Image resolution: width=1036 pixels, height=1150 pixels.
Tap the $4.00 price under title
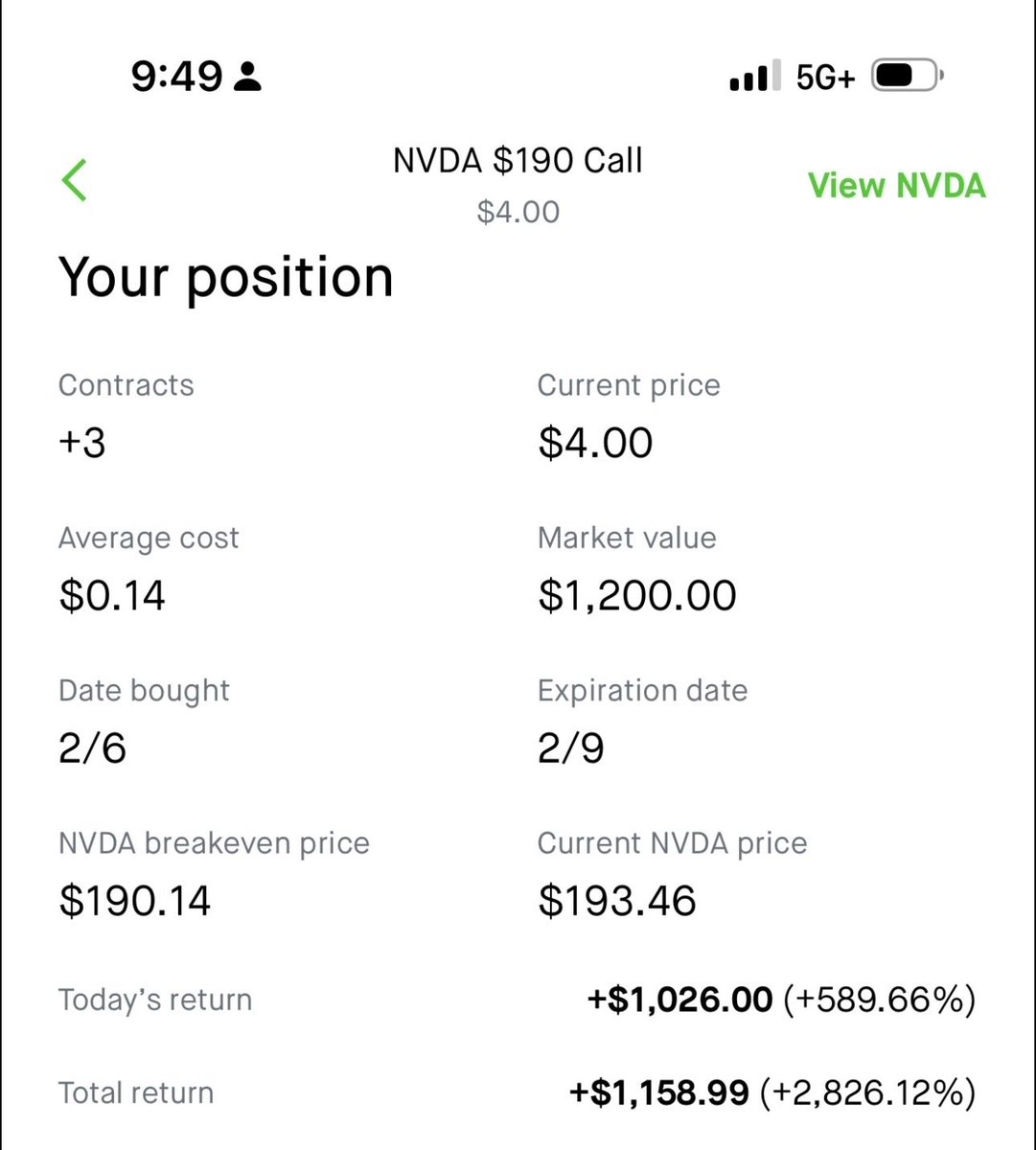tap(518, 212)
